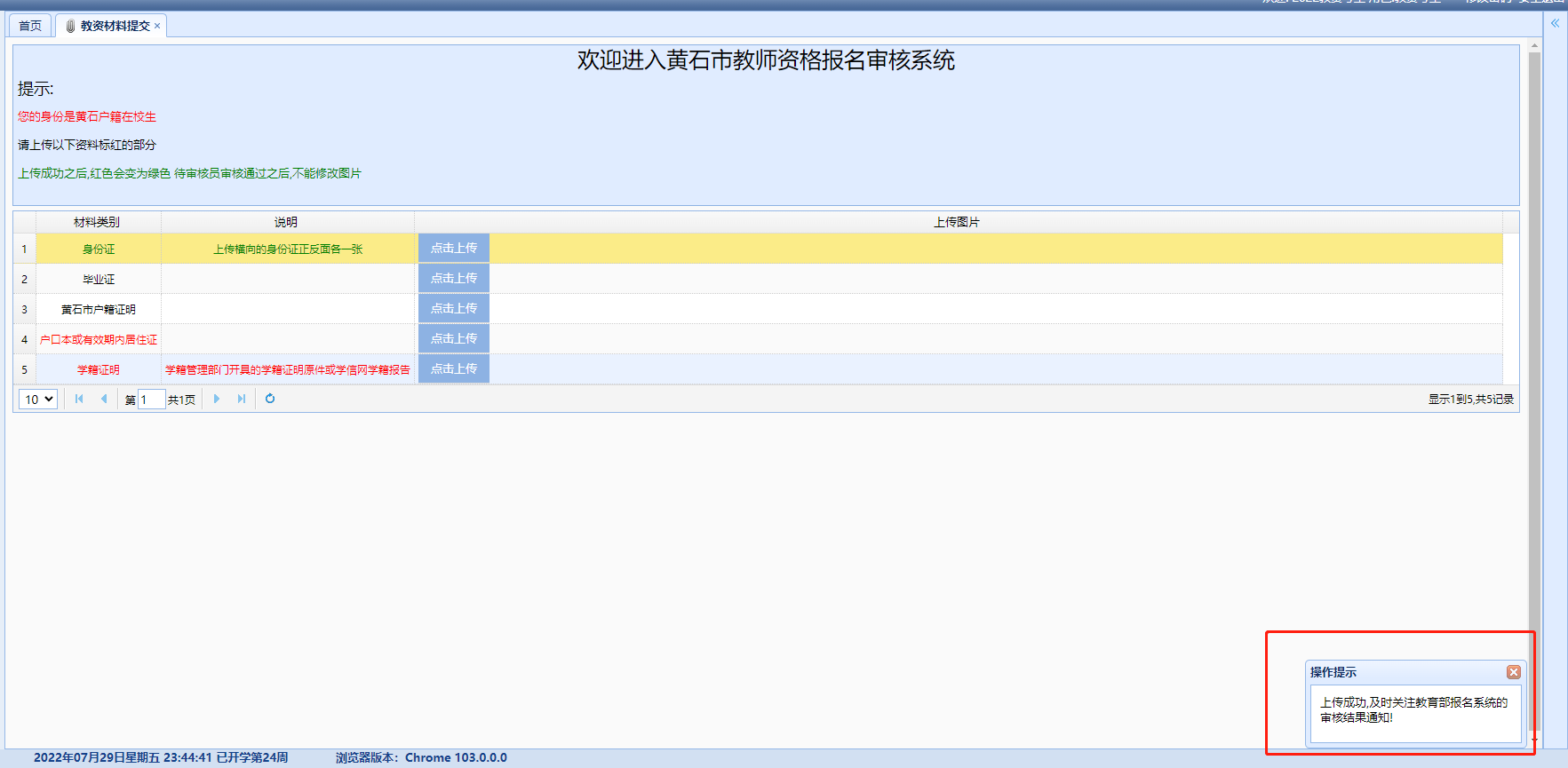The image size is (1568, 768).
Task: Click 点击上传 for 黄石市户籍证明
Action: pos(453,309)
